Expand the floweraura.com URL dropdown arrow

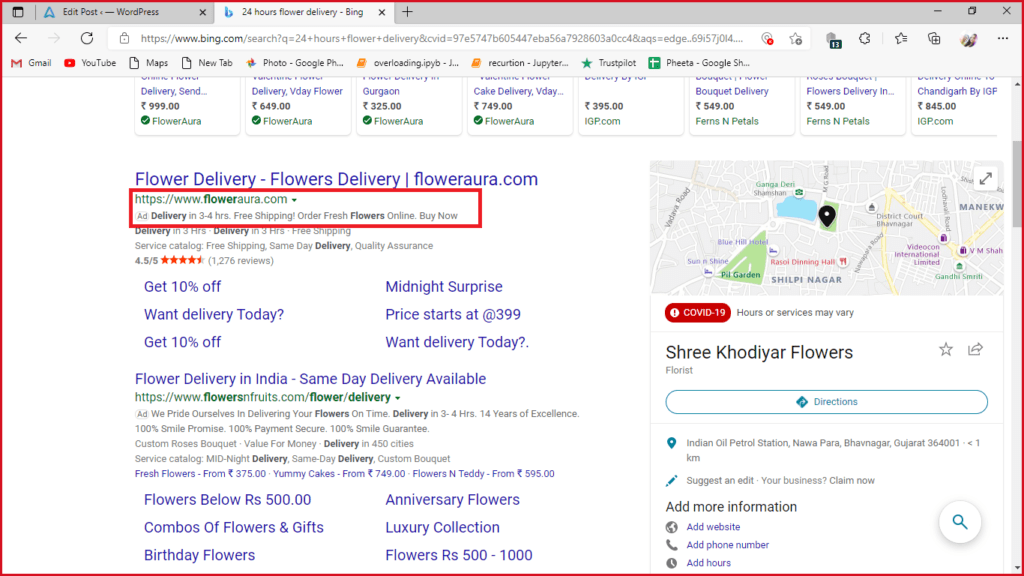pos(294,200)
